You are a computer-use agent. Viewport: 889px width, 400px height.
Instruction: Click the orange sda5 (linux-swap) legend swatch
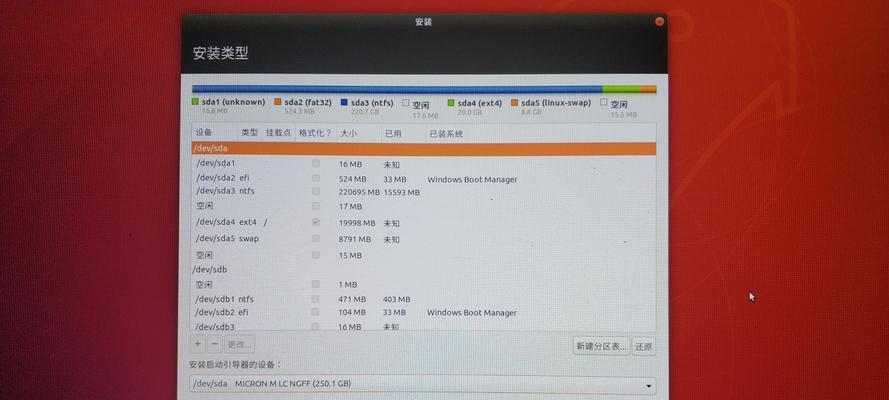point(515,103)
